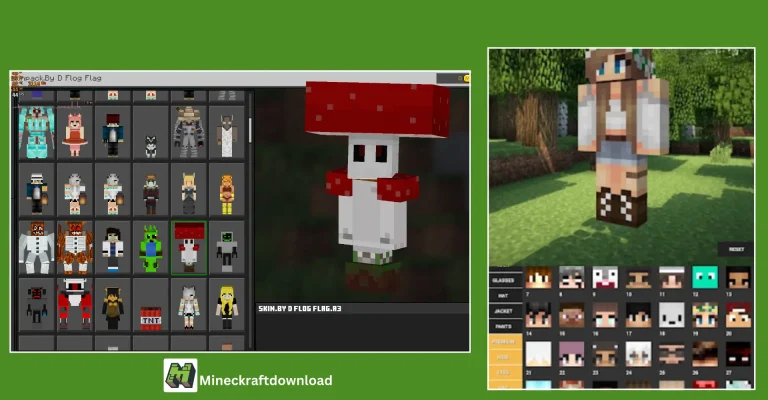Select the grey wolf-eared girl skin
Viewport: 768px width, 400px height.
[x=189, y=305]
